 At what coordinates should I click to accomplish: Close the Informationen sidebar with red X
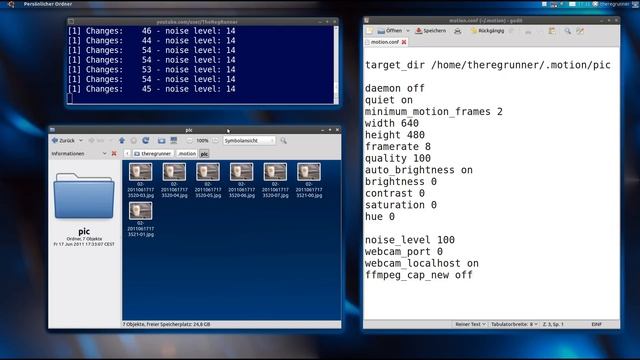click(114, 153)
